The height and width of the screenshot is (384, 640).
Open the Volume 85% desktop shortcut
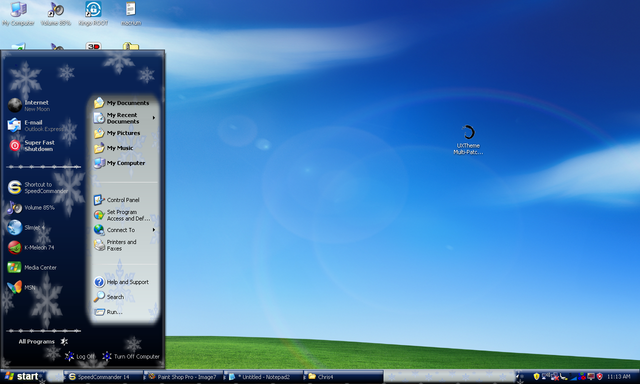point(56,14)
